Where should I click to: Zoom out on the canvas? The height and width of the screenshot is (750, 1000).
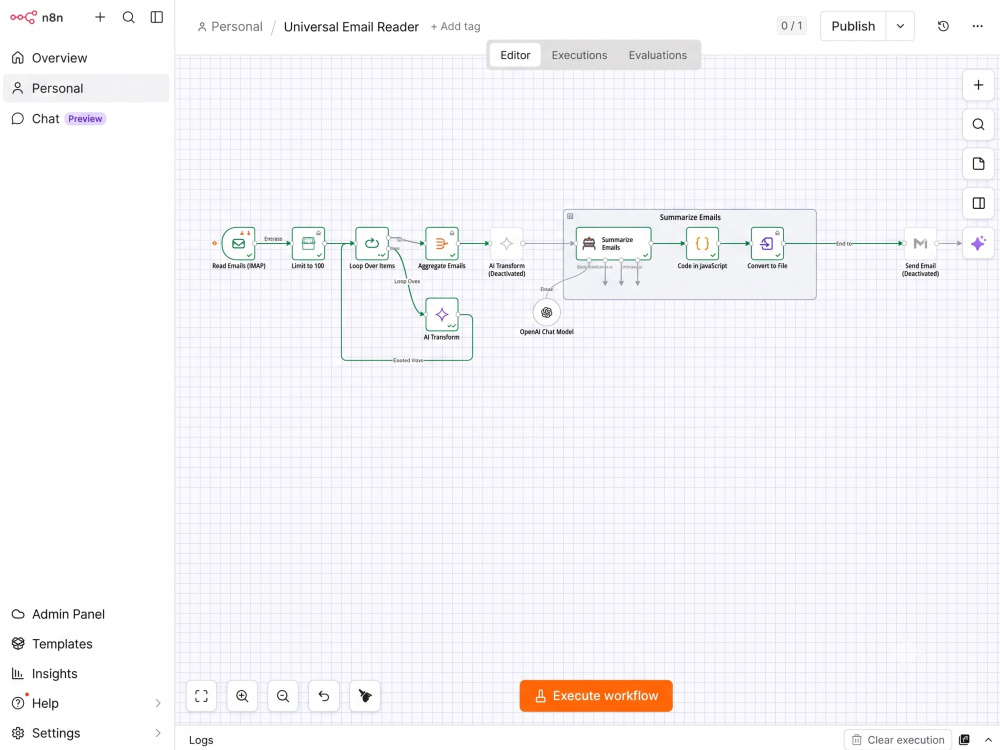[283, 696]
